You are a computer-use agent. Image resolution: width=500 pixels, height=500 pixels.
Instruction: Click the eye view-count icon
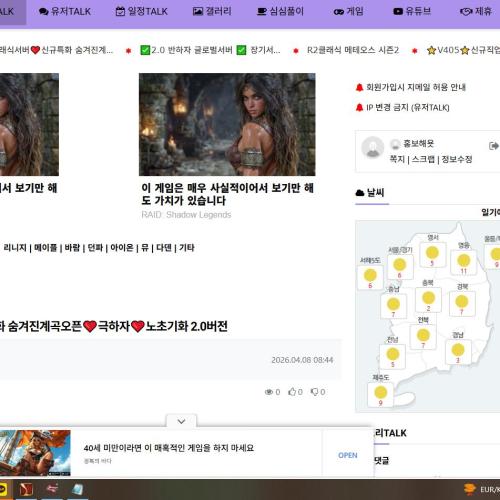click(x=269, y=392)
